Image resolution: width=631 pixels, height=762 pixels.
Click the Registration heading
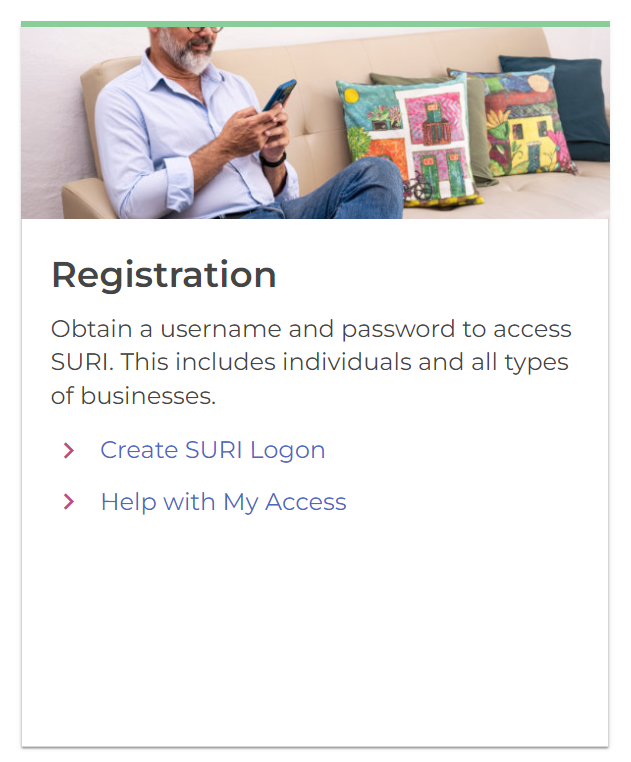pos(163,275)
